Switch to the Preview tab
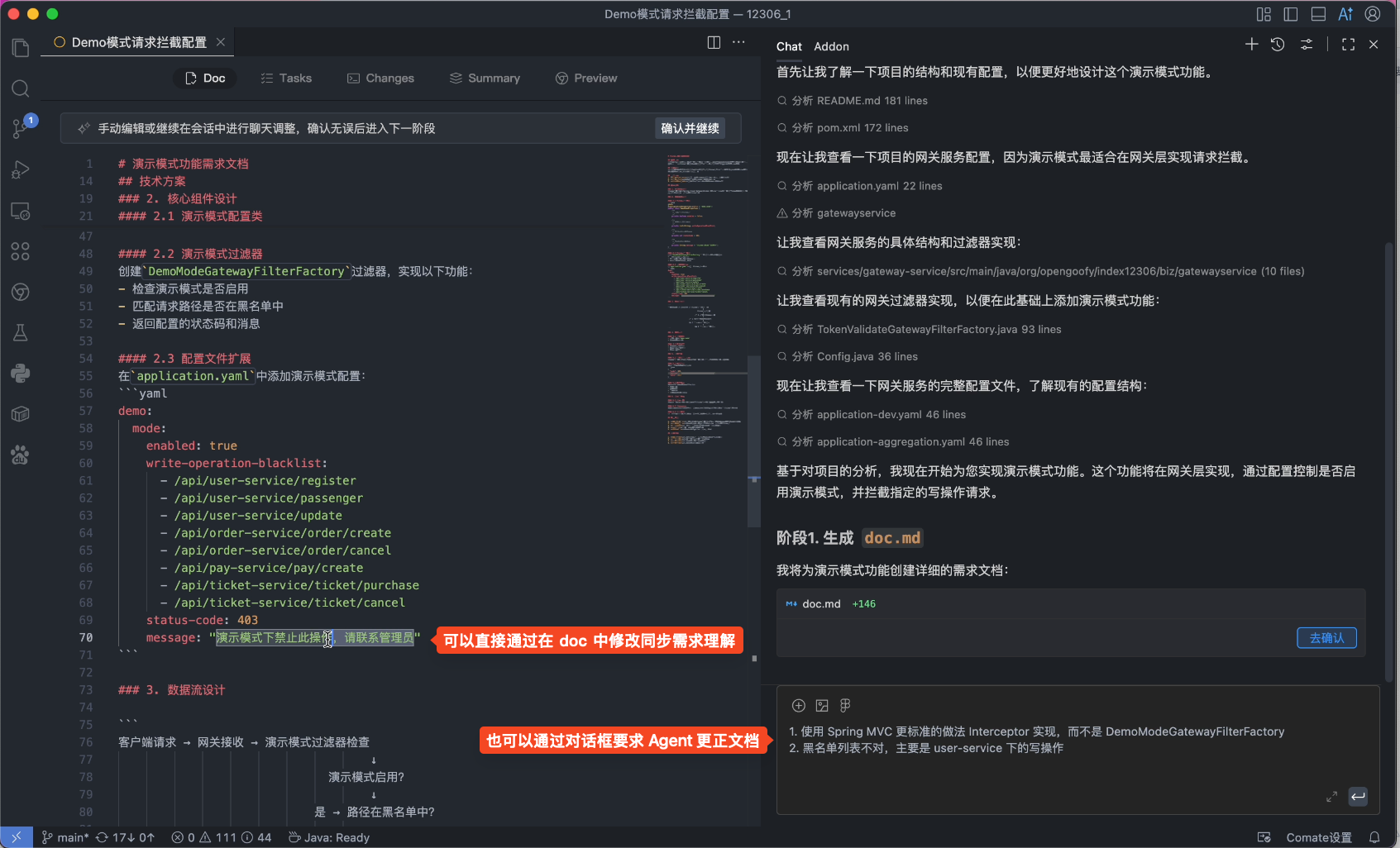Image resolution: width=1400 pixels, height=848 pixels. click(x=586, y=78)
